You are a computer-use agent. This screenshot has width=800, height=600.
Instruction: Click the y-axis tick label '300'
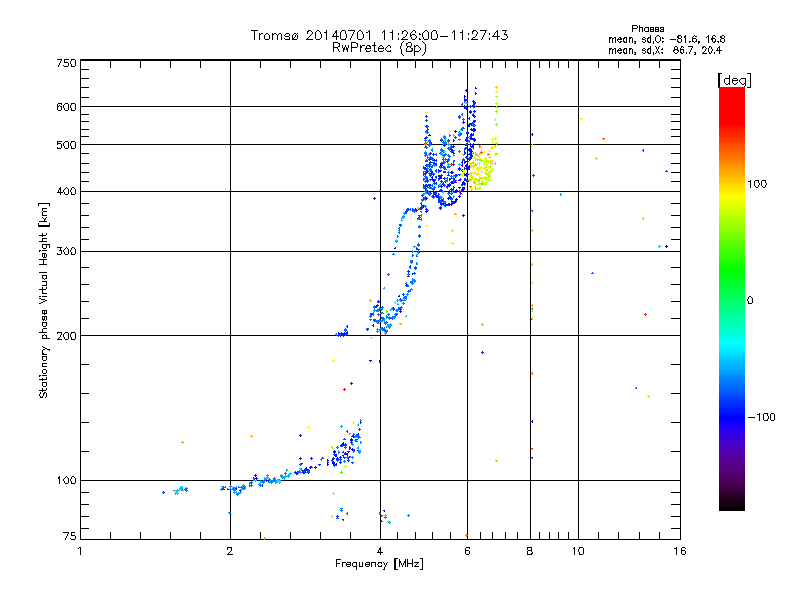coord(67,252)
